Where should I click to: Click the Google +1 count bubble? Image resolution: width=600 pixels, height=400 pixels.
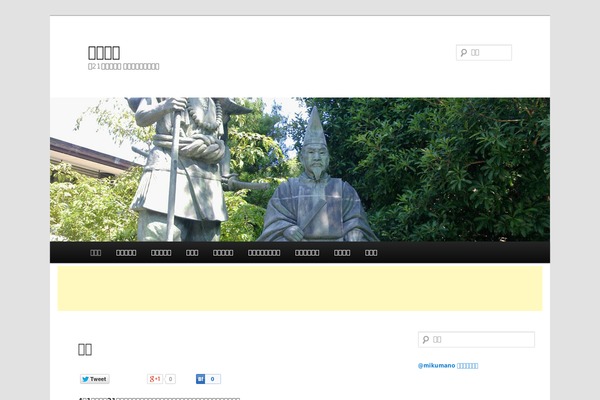click(x=170, y=379)
